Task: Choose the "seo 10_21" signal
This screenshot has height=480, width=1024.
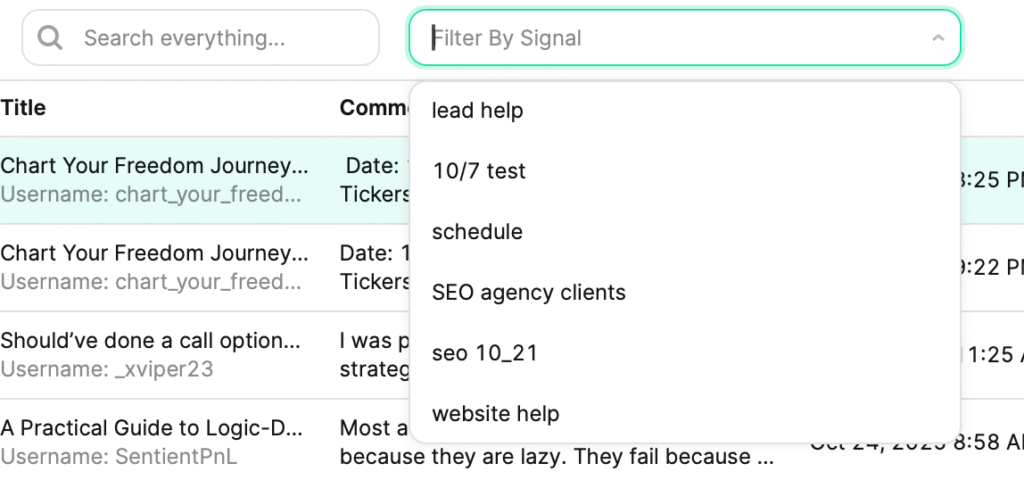Action: (484, 353)
